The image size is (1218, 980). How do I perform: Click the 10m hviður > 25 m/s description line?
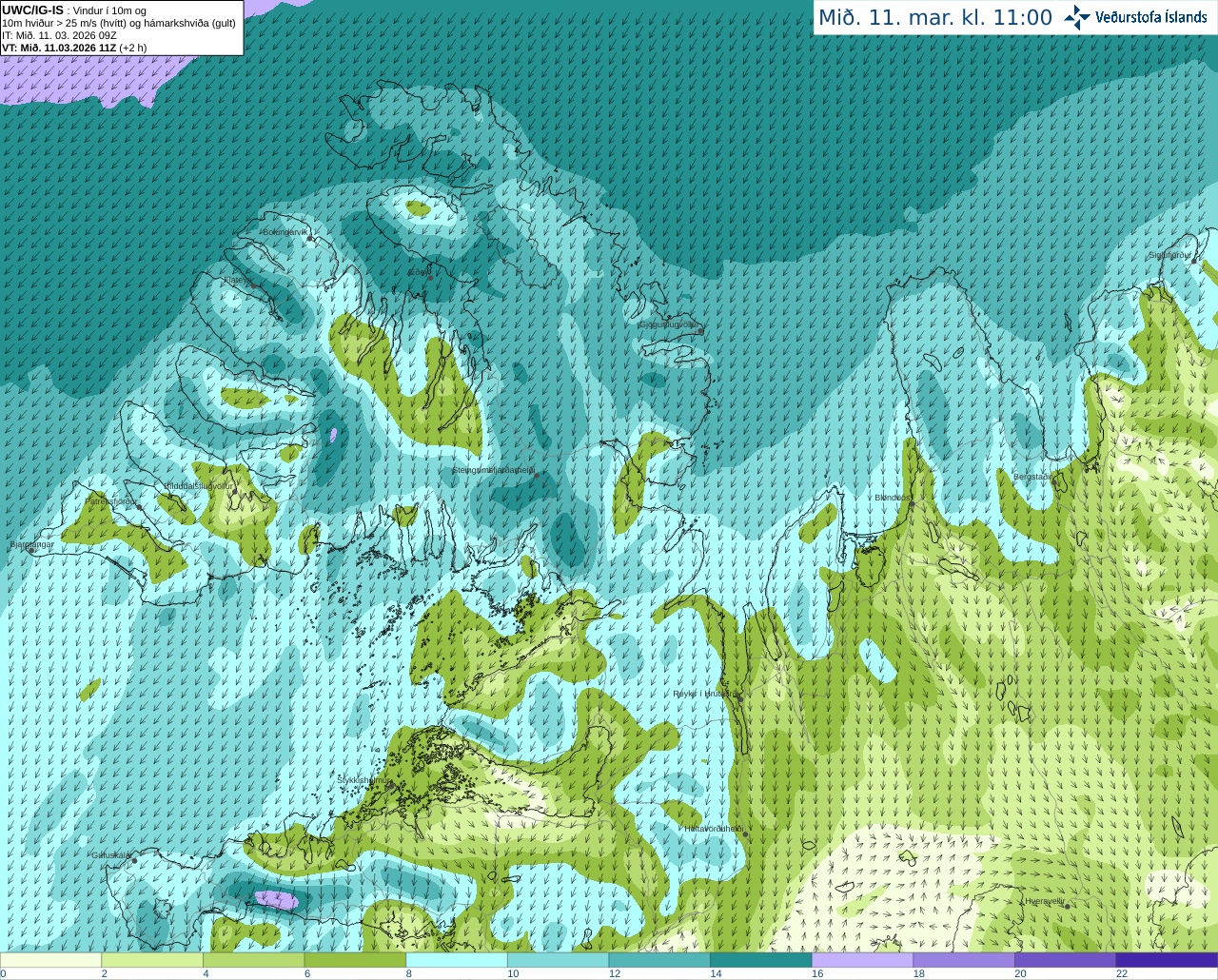(x=119, y=23)
